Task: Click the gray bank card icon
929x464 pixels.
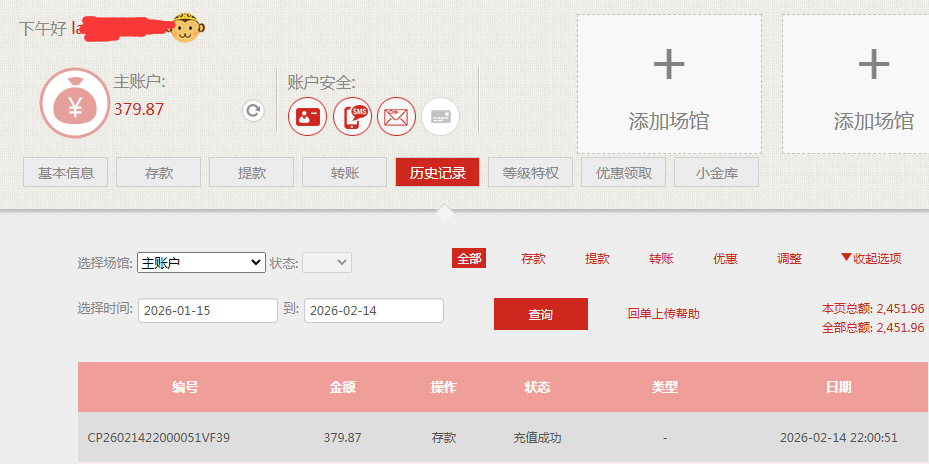Action: click(x=441, y=117)
